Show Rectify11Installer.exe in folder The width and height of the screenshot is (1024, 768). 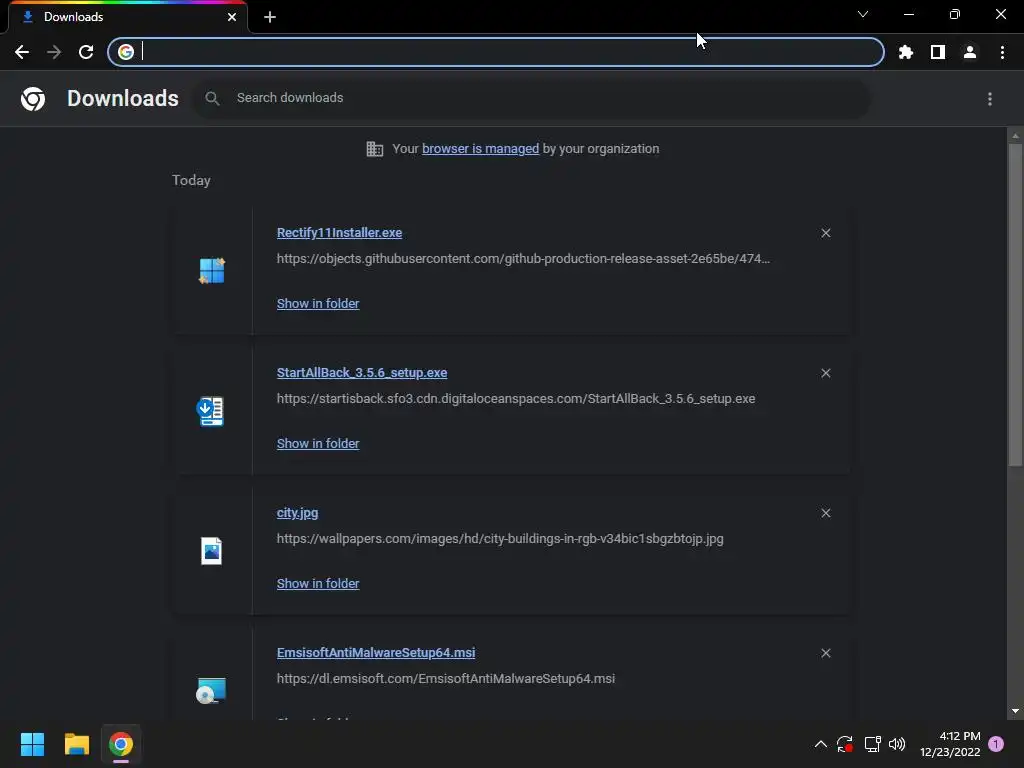tap(318, 304)
